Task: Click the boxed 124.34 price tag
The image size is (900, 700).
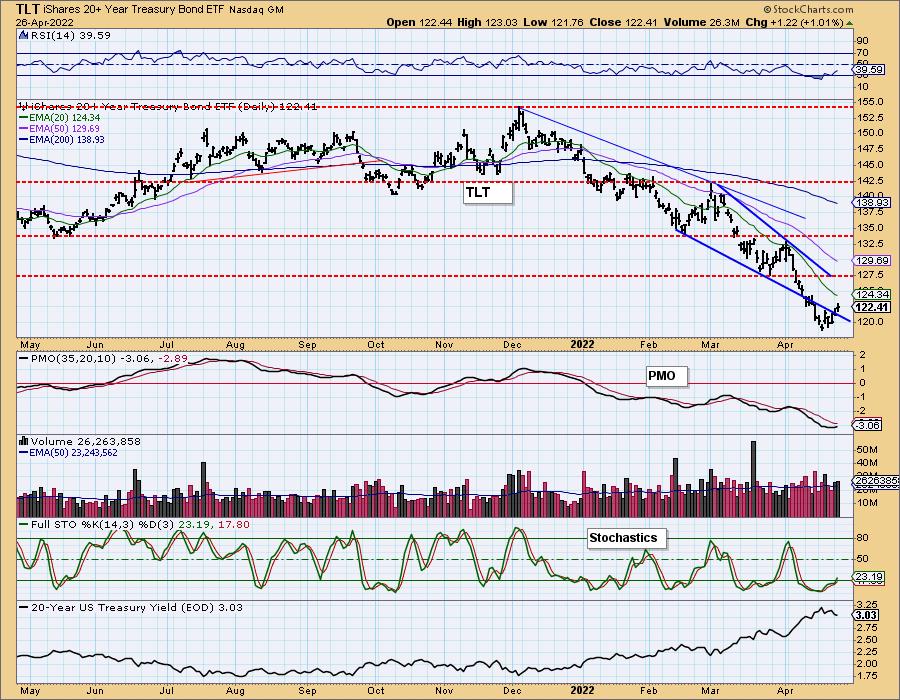Action: pyautogui.click(x=872, y=295)
